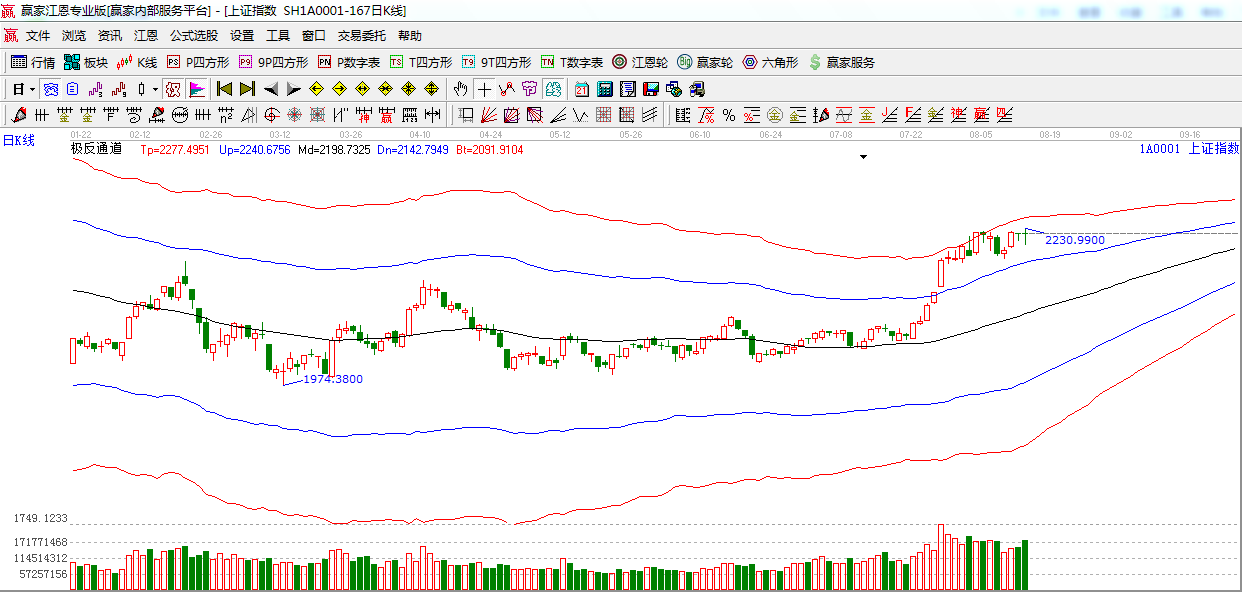Image resolution: width=1242 pixels, height=592 pixels.
Task: Click the floppy disk save icon
Action: [x=650, y=89]
